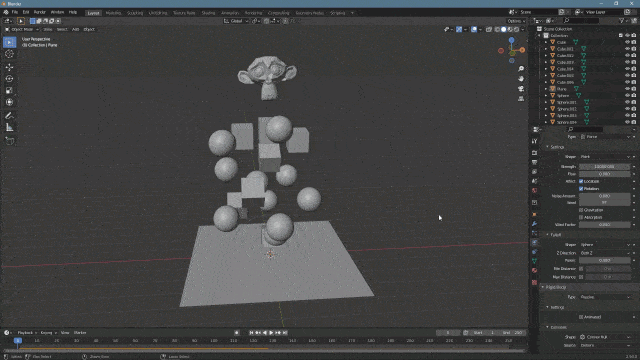Viewport: 640px width, 360px height.
Task: Select the Scale tool
Action: pos(10,91)
